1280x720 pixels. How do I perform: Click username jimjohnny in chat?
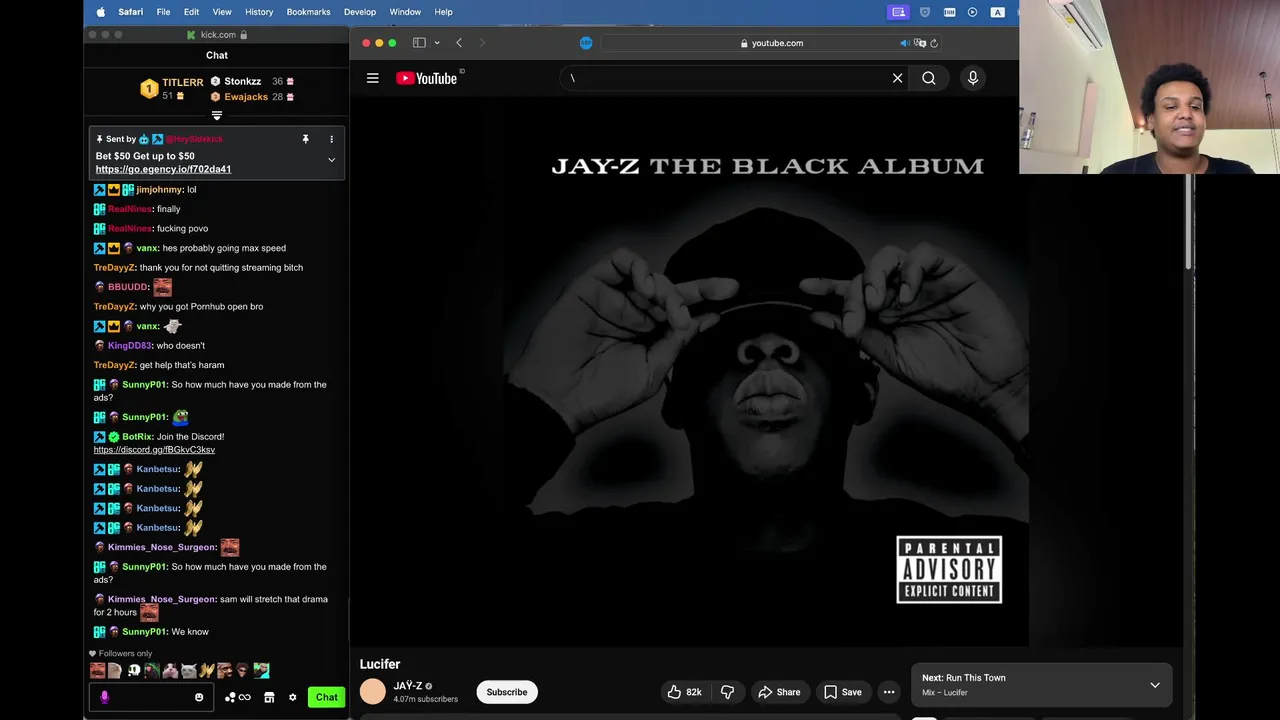159,189
